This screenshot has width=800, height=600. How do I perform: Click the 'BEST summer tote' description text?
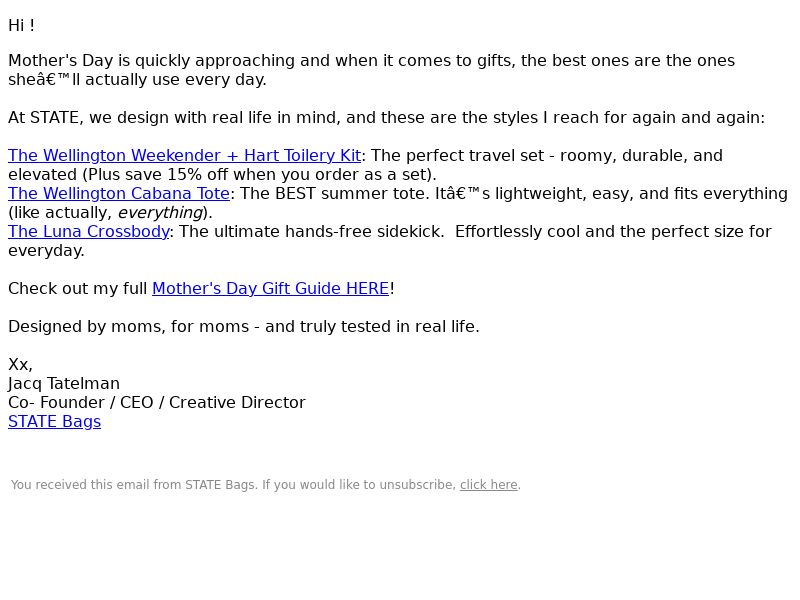click(511, 194)
